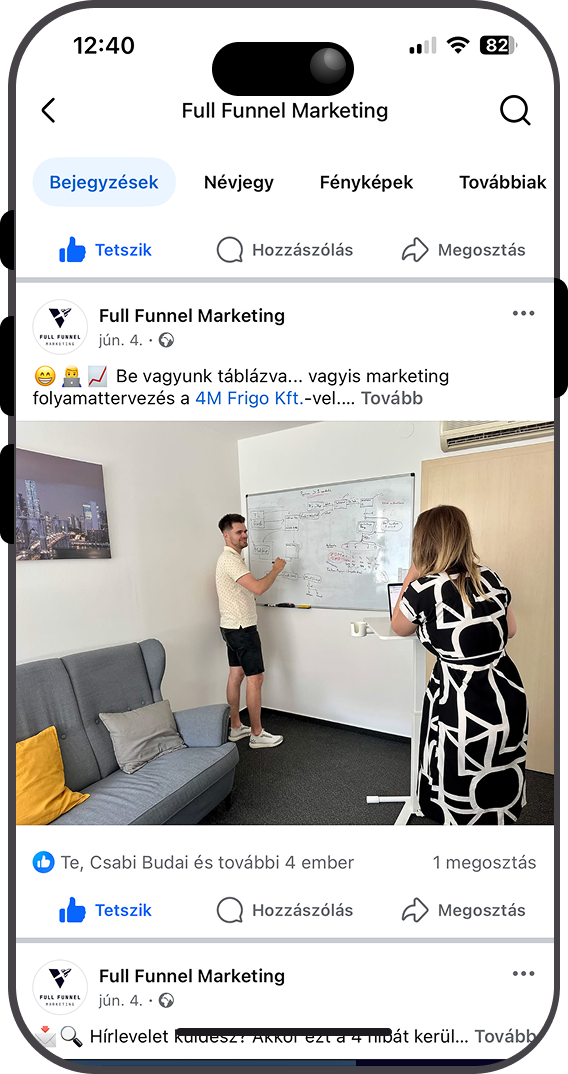Image resolution: width=568 pixels, height=1074 pixels.
Task: Tap Hozzászólás under the whiteboard photo
Action: click(x=284, y=910)
